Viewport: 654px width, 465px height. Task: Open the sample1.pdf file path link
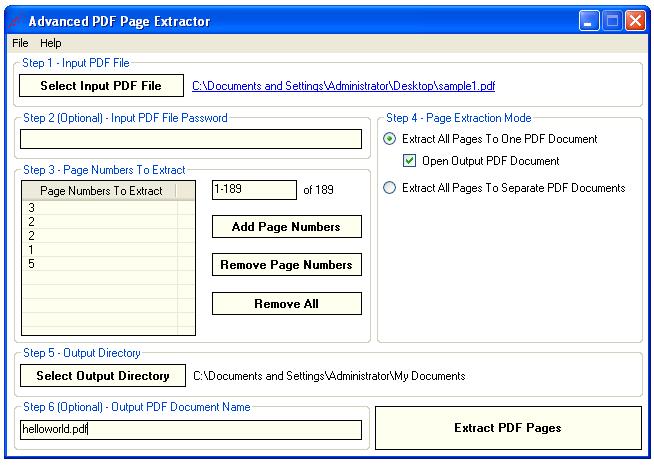tap(343, 86)
